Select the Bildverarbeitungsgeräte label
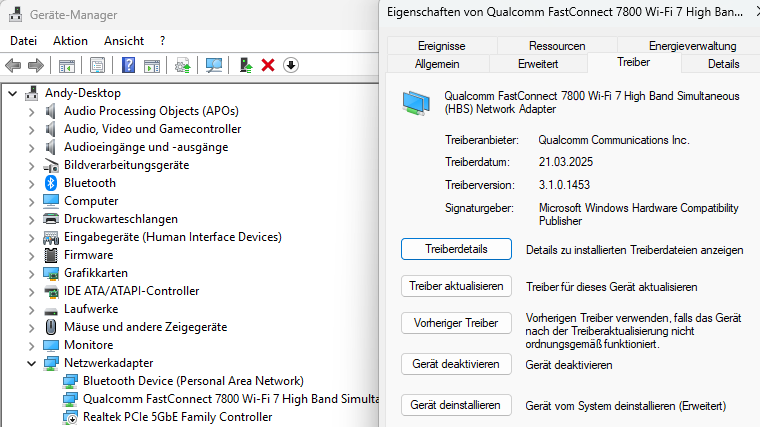The image size is (760, 427). pos(127,165)
